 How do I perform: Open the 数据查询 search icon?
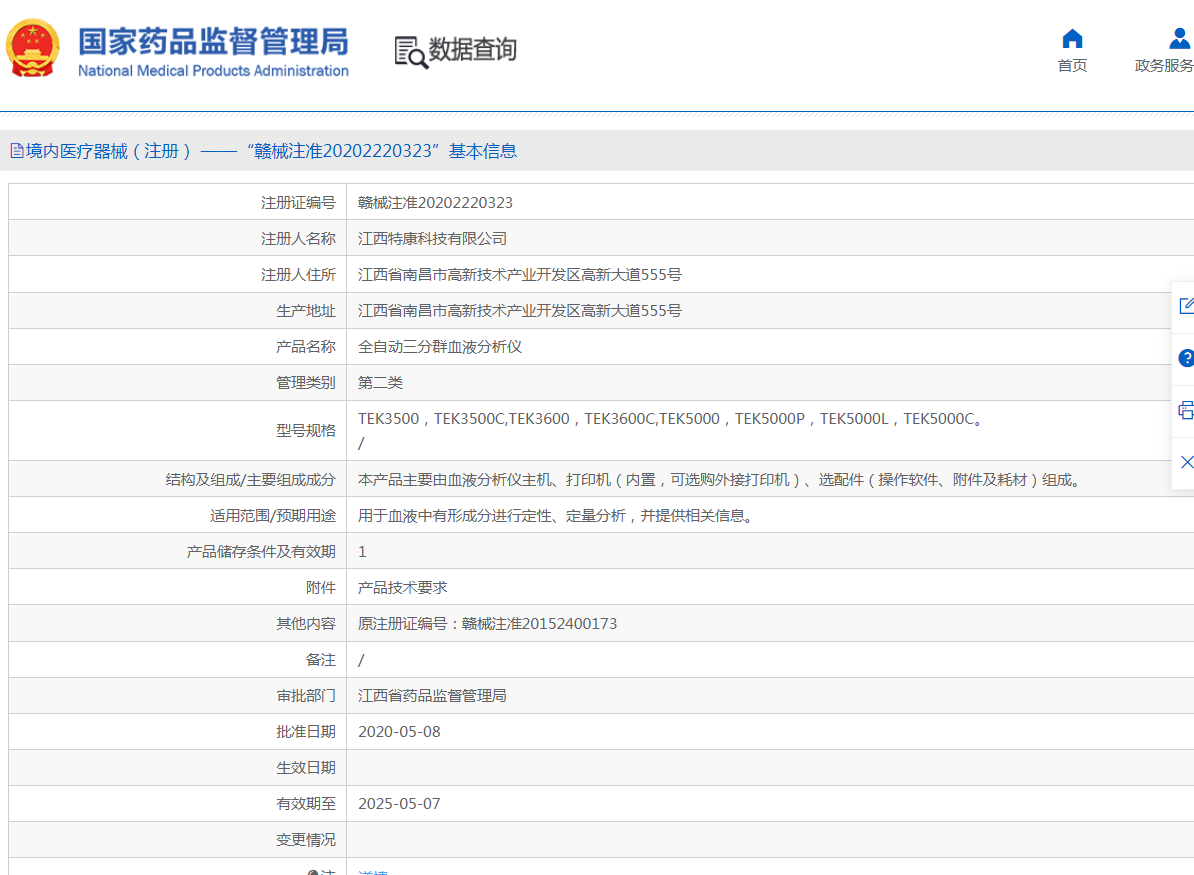click(410, 52)
